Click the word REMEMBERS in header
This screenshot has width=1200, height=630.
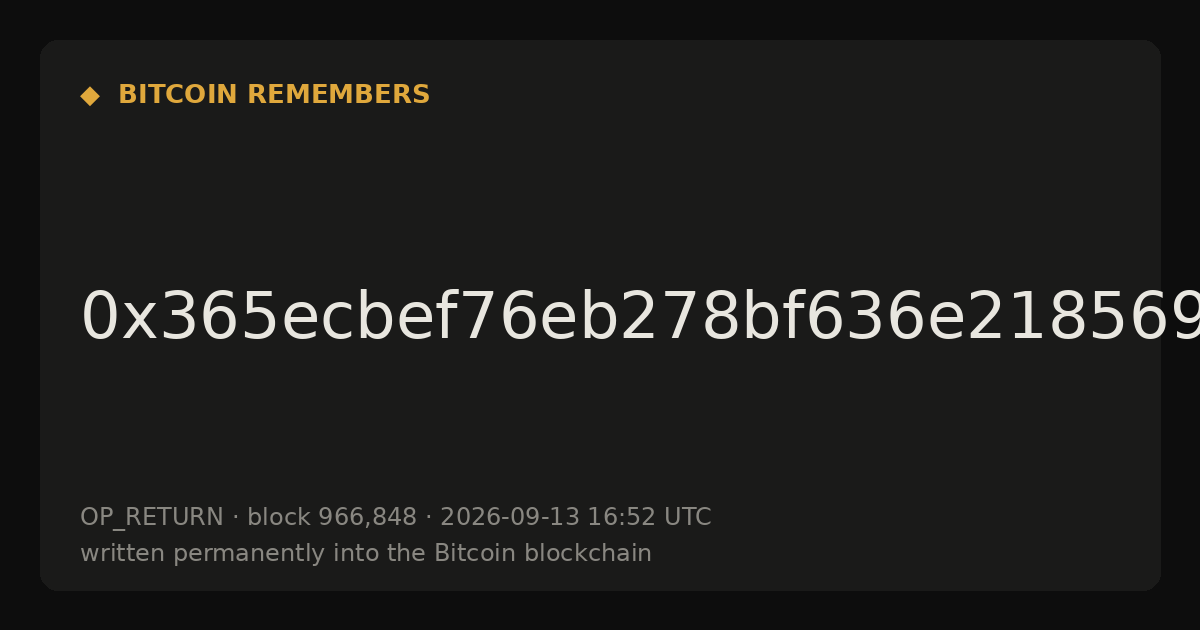[338, 95]
